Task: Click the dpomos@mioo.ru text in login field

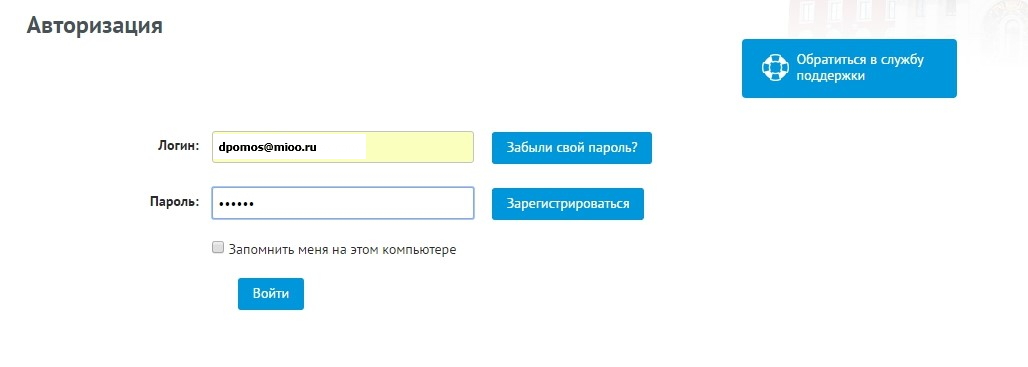Action: tap(267, 148)
